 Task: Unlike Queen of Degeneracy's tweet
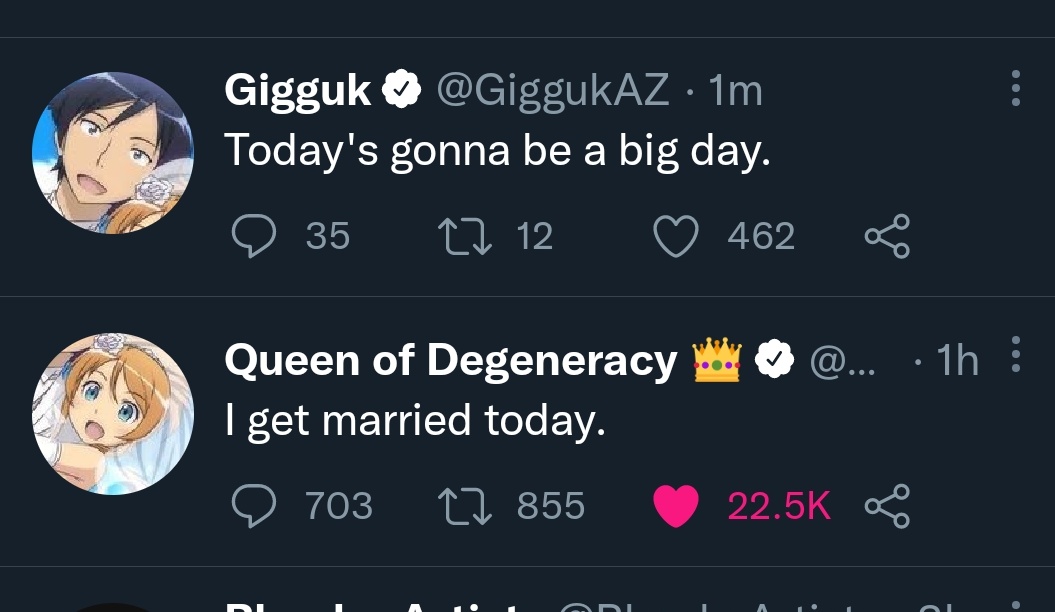(x=675, y=506)
